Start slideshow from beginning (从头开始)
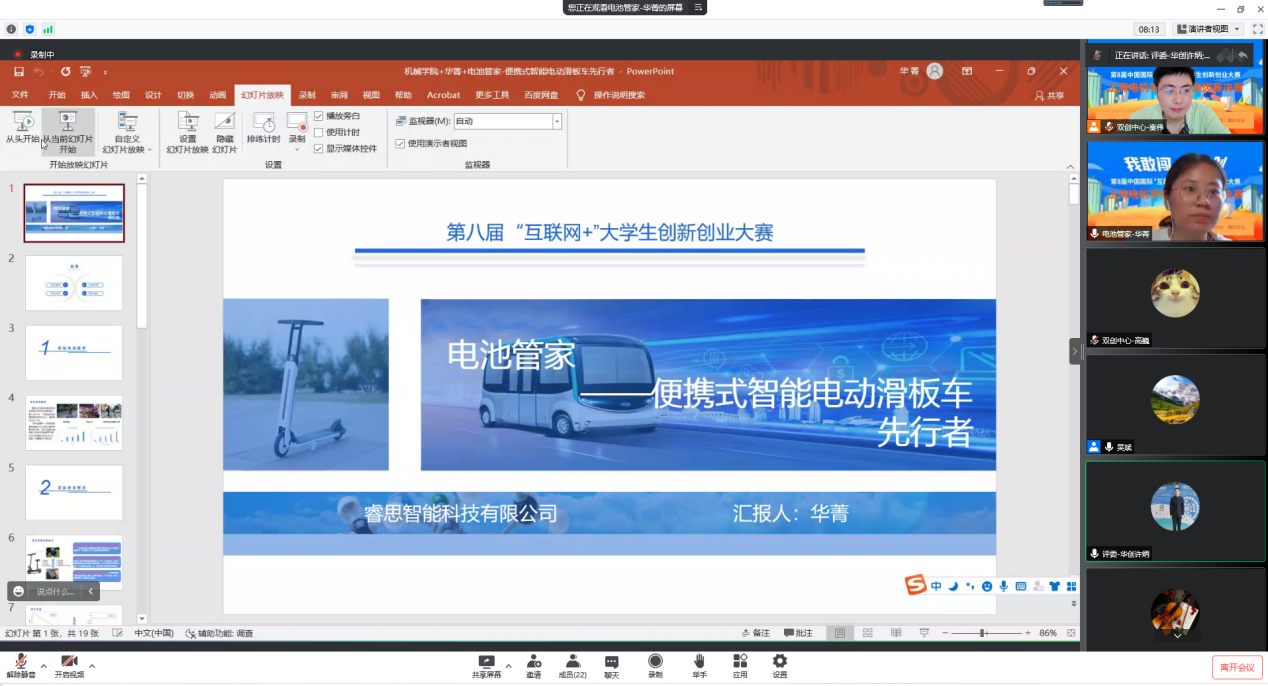This screenshot has width=1268, height=686. click(x=22, y=128)
